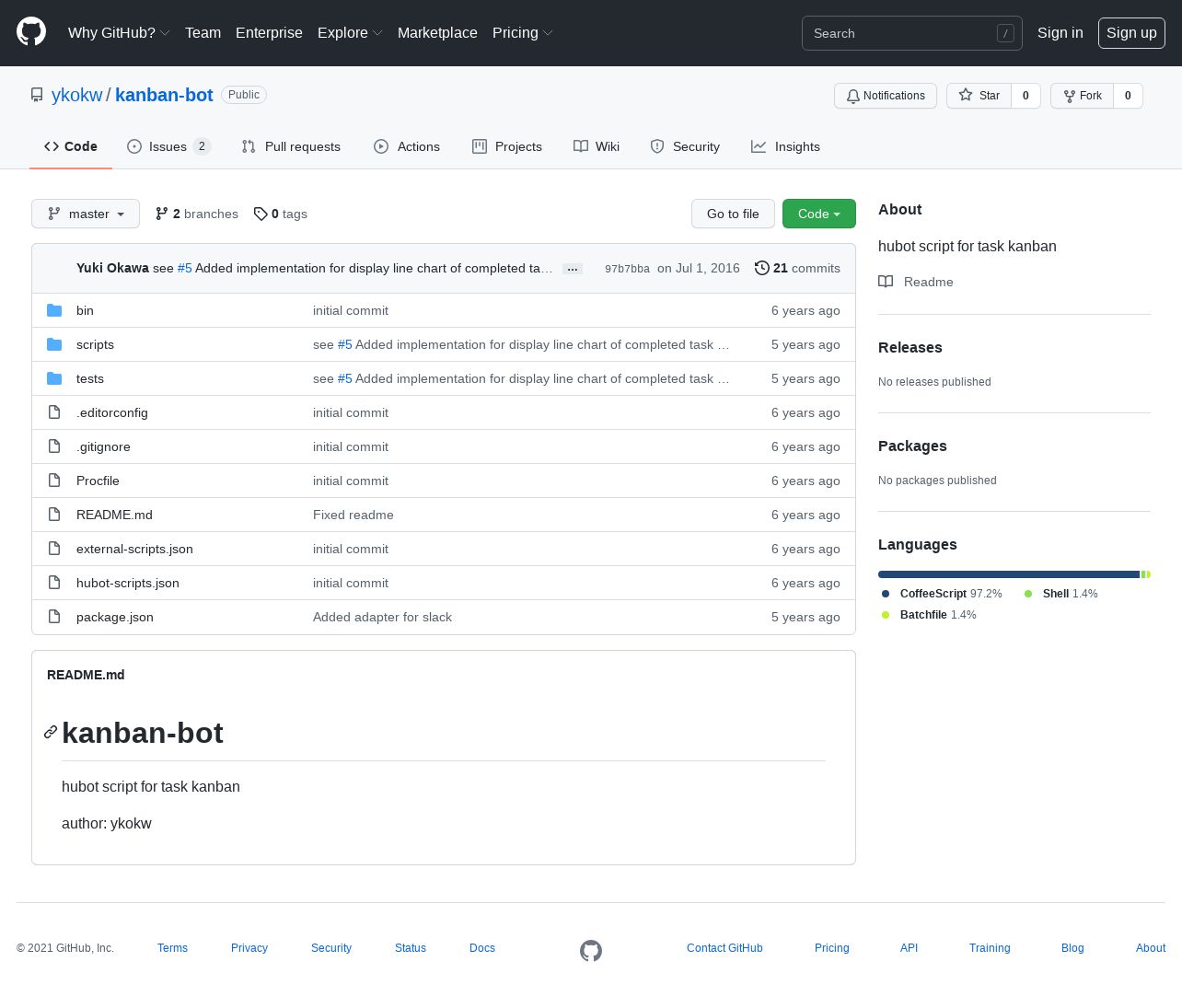Click the file icon beside external-scripts.json
The image size is (1182, 1008).
coord(54,549)
